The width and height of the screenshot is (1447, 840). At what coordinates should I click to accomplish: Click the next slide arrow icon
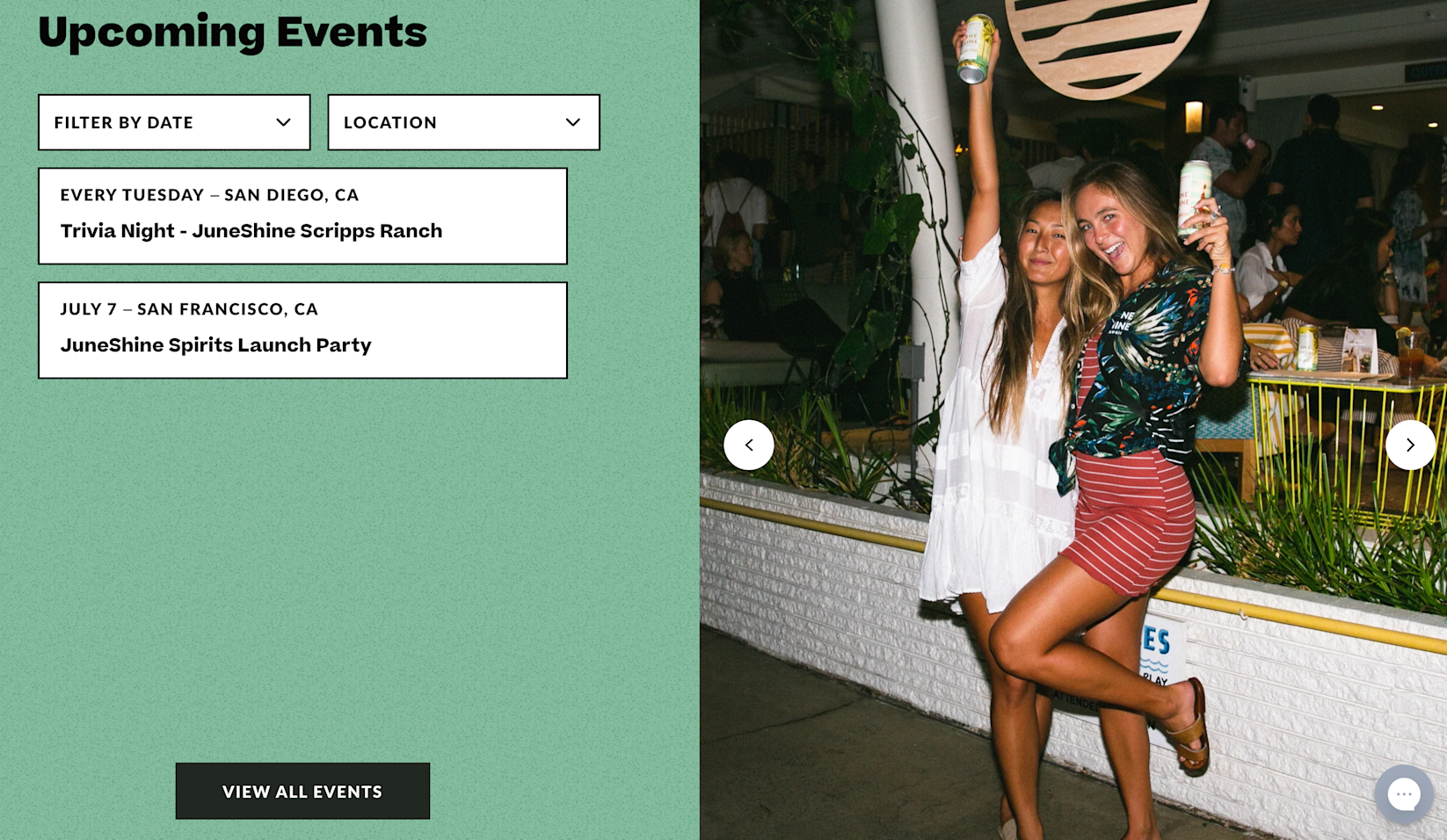(x=1410, y=445)
